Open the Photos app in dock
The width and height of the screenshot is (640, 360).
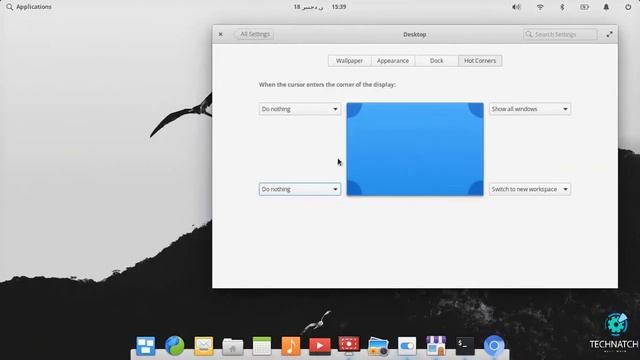[378, 346]
